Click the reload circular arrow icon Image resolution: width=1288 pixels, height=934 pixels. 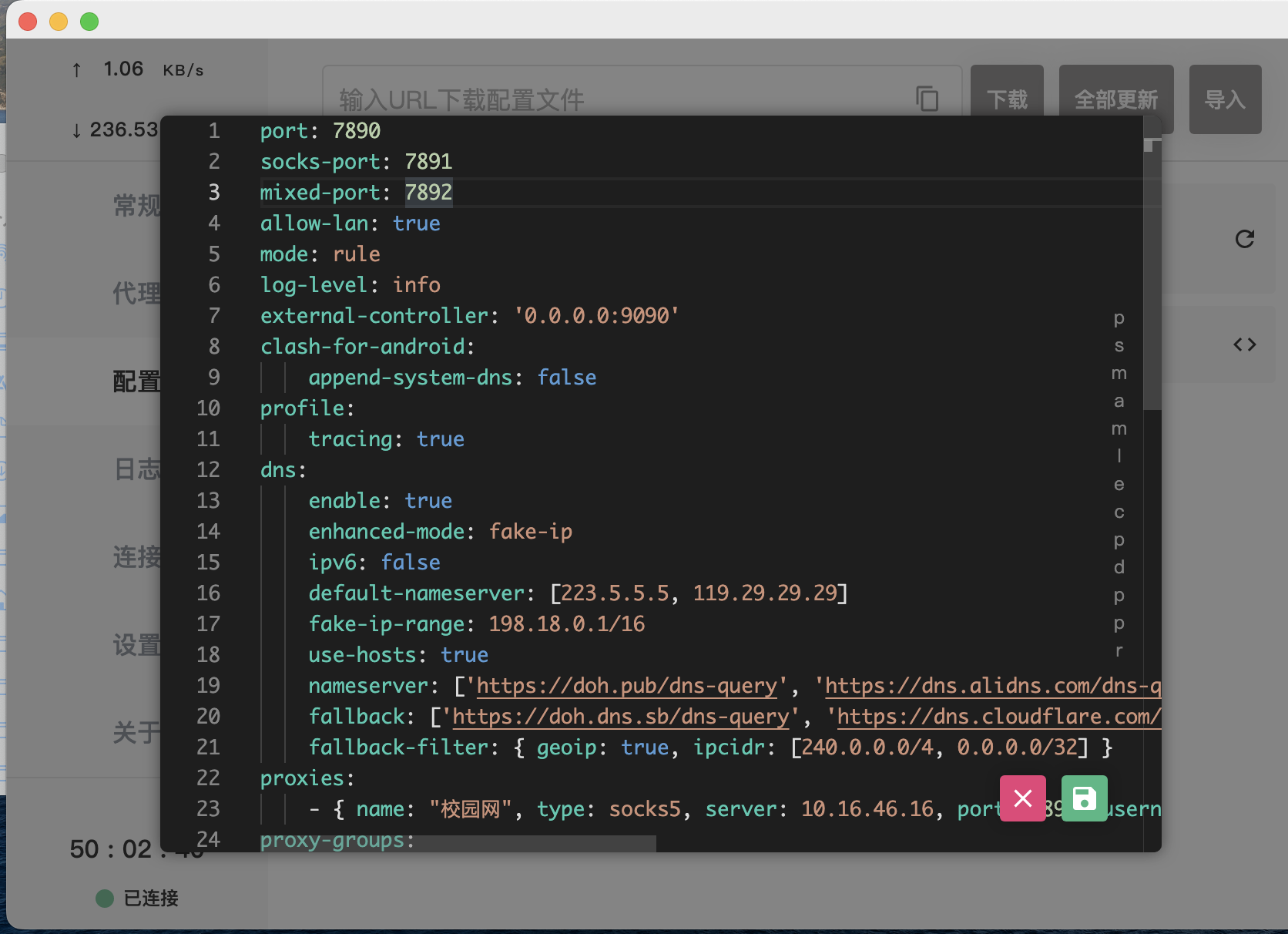[1245, 239]
